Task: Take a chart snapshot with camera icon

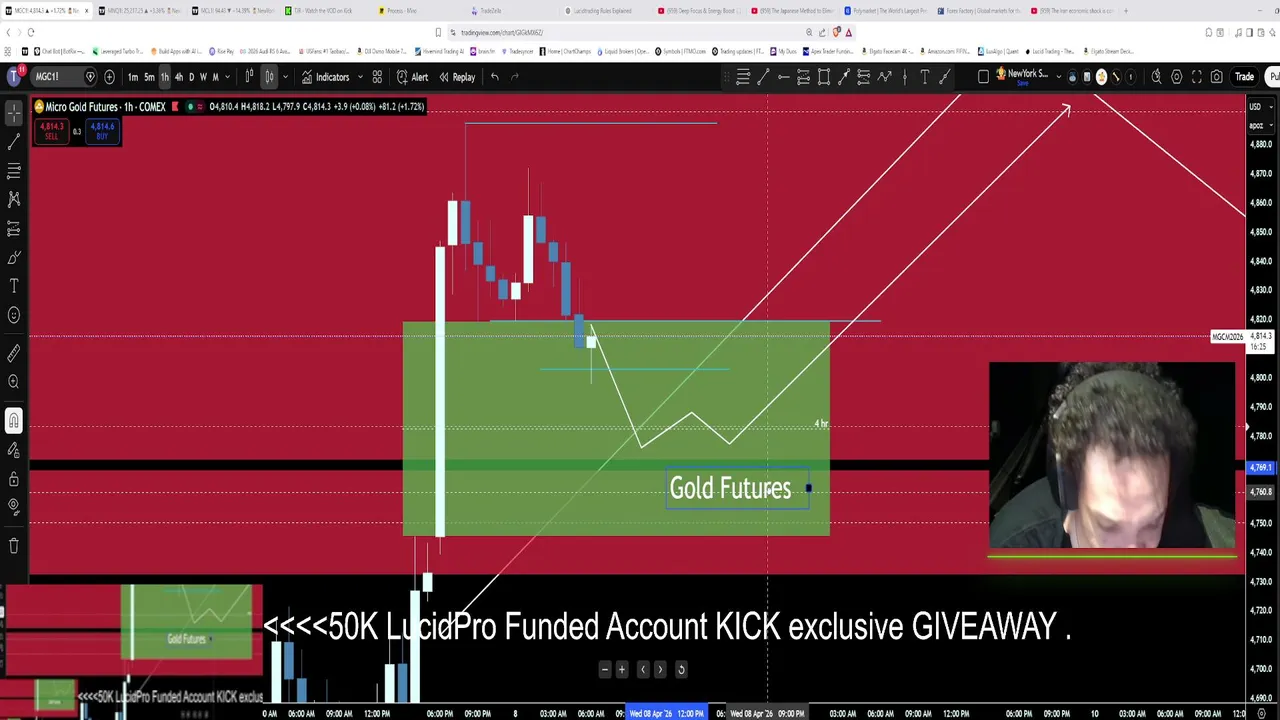Action: coord(1217,77)
